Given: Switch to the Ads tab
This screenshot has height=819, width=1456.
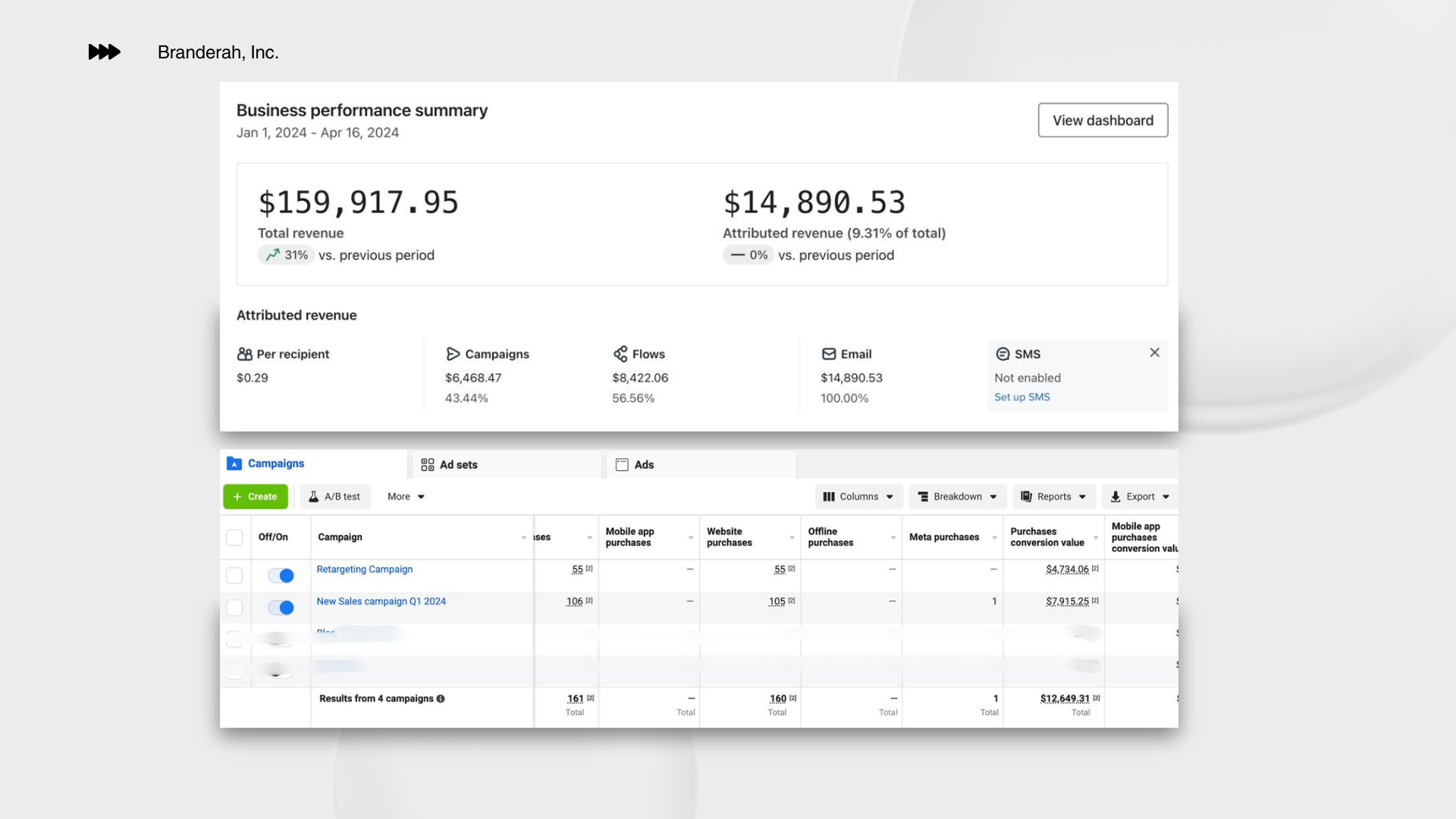Looking at the screenshot, I should point(701,465).
